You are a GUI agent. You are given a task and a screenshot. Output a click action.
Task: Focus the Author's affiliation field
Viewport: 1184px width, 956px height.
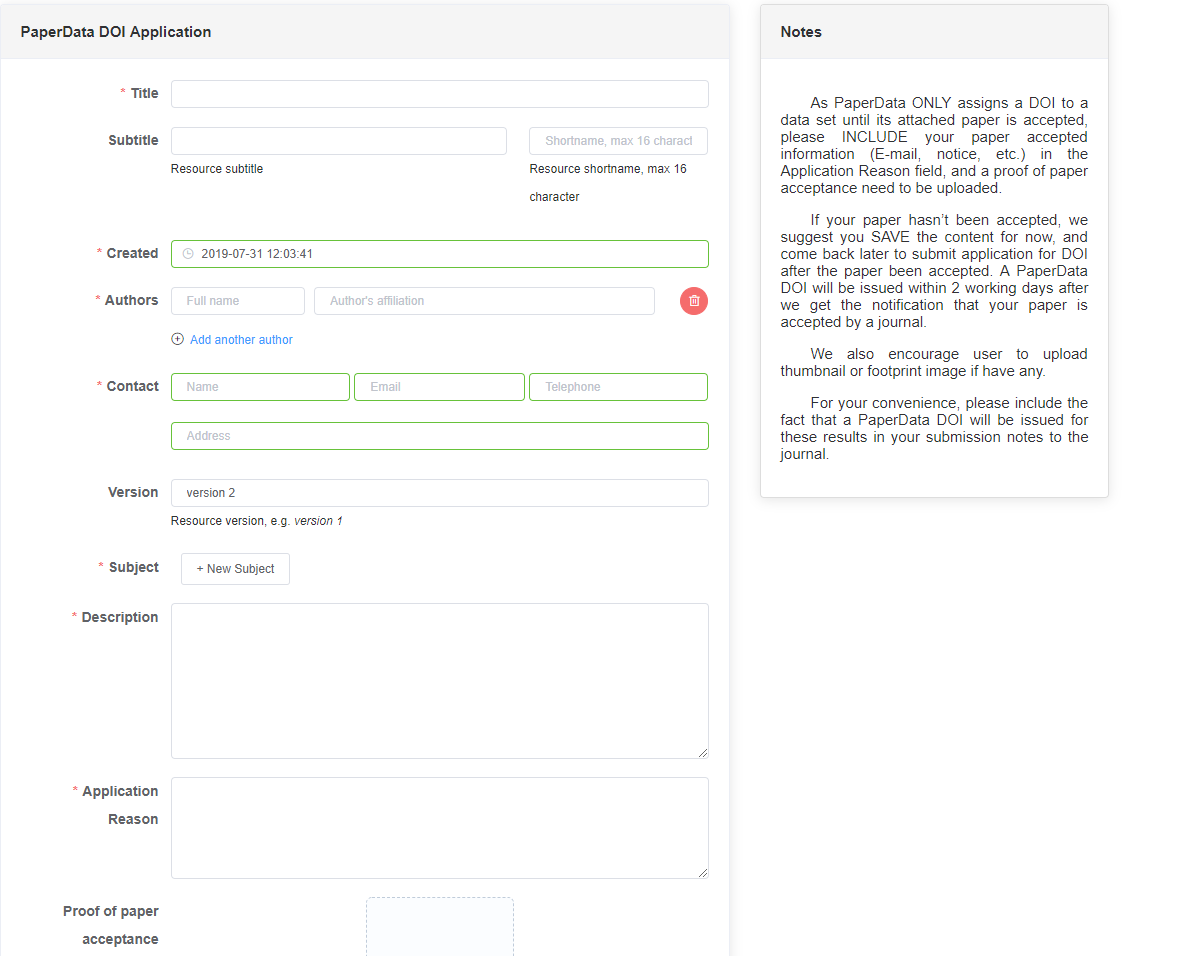[x=484, y=301]
